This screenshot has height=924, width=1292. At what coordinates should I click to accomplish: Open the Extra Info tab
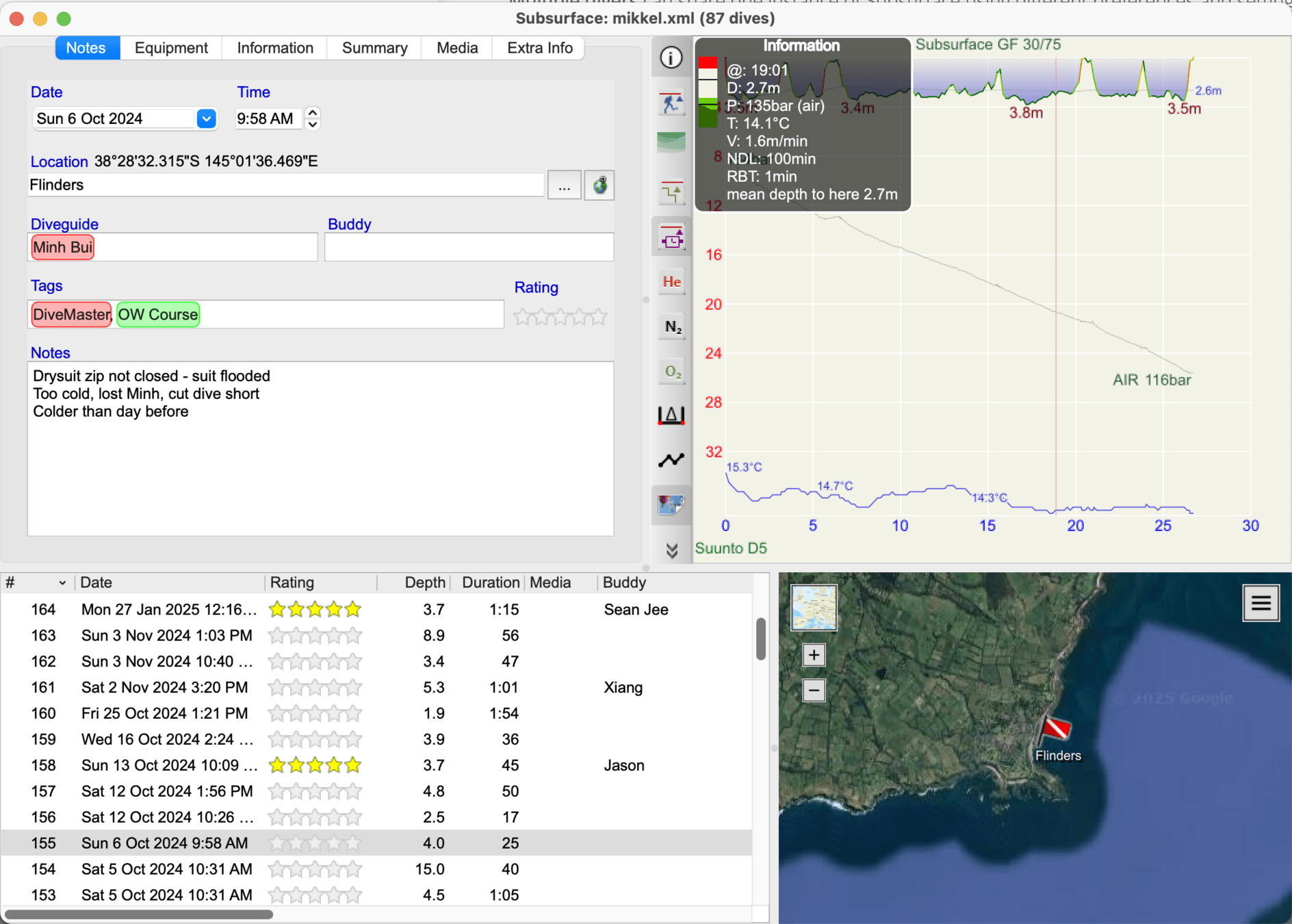(540, 48)
